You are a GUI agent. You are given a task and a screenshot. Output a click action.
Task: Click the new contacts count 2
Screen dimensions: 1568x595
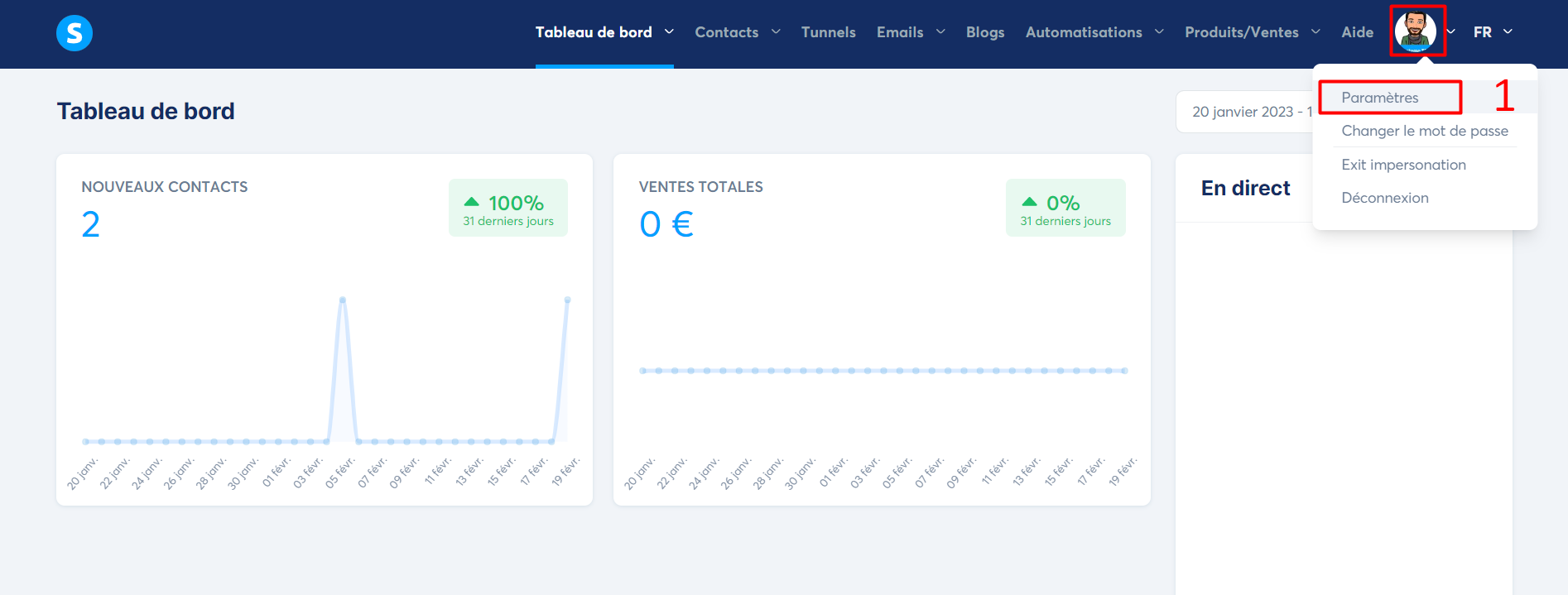(90, 224)
